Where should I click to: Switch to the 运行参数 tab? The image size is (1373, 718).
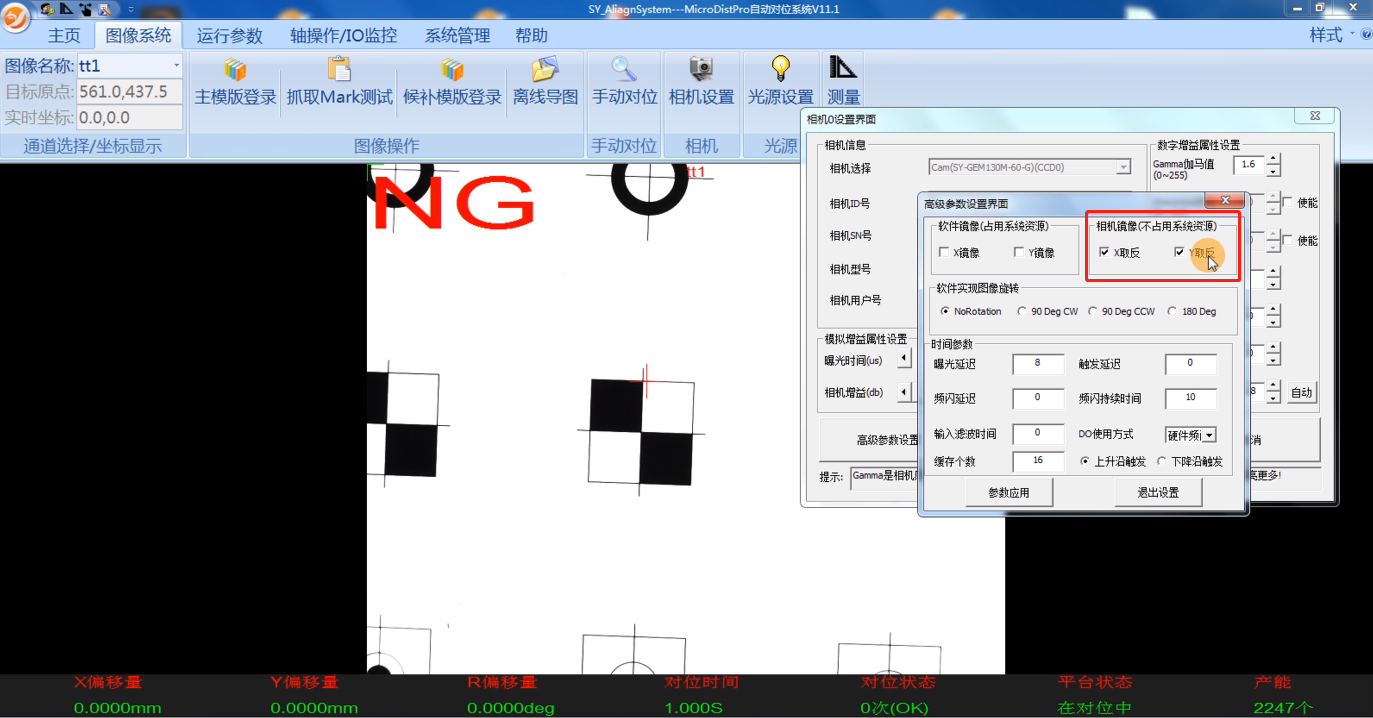(229, 36)
